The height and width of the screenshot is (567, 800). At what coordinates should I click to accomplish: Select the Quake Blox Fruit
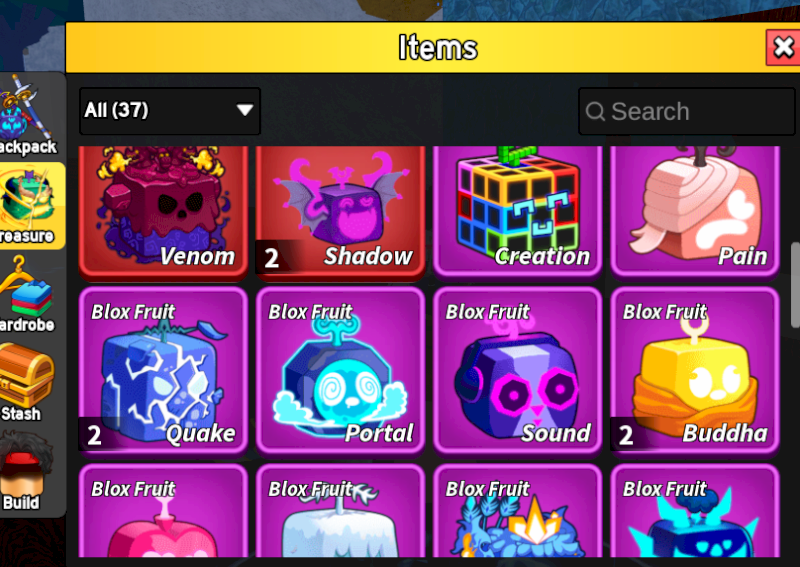coord(163,371)
